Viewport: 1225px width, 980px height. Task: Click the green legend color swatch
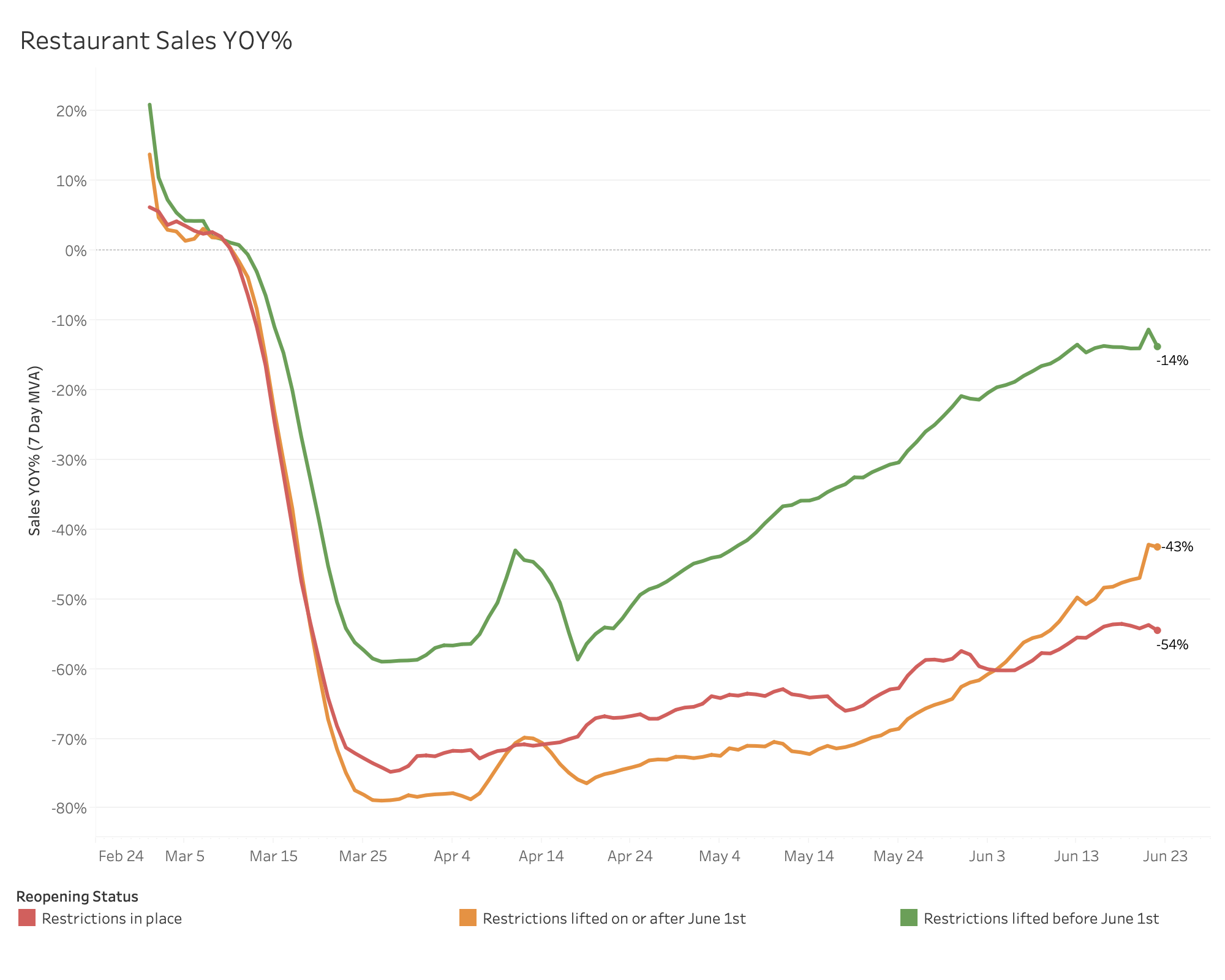tap(909, 918)
